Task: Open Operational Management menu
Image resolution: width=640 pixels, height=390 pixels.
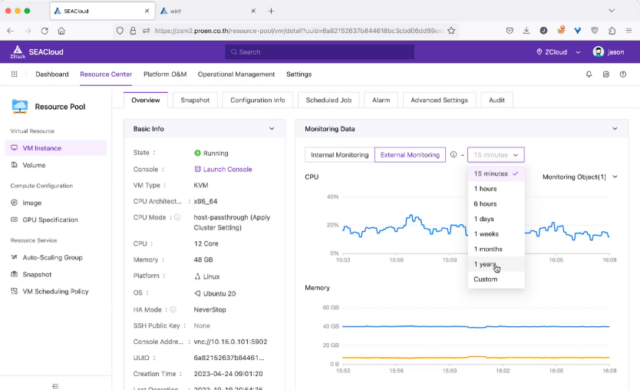Action: click(236, 74)
